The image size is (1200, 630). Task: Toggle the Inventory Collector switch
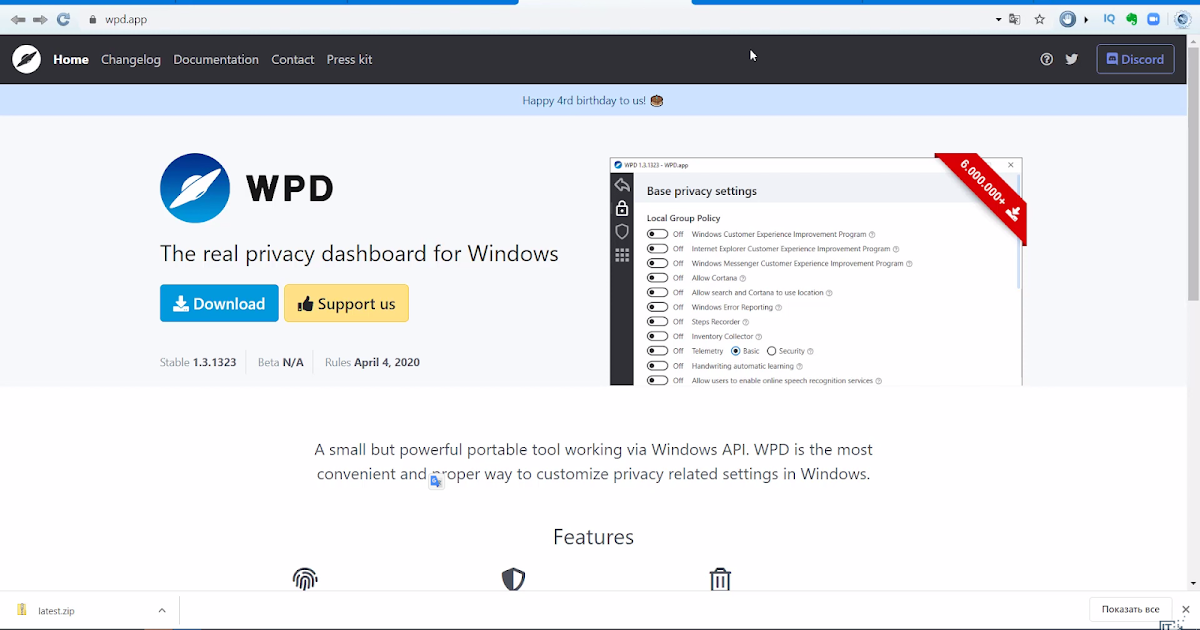[x=657, y=337]
